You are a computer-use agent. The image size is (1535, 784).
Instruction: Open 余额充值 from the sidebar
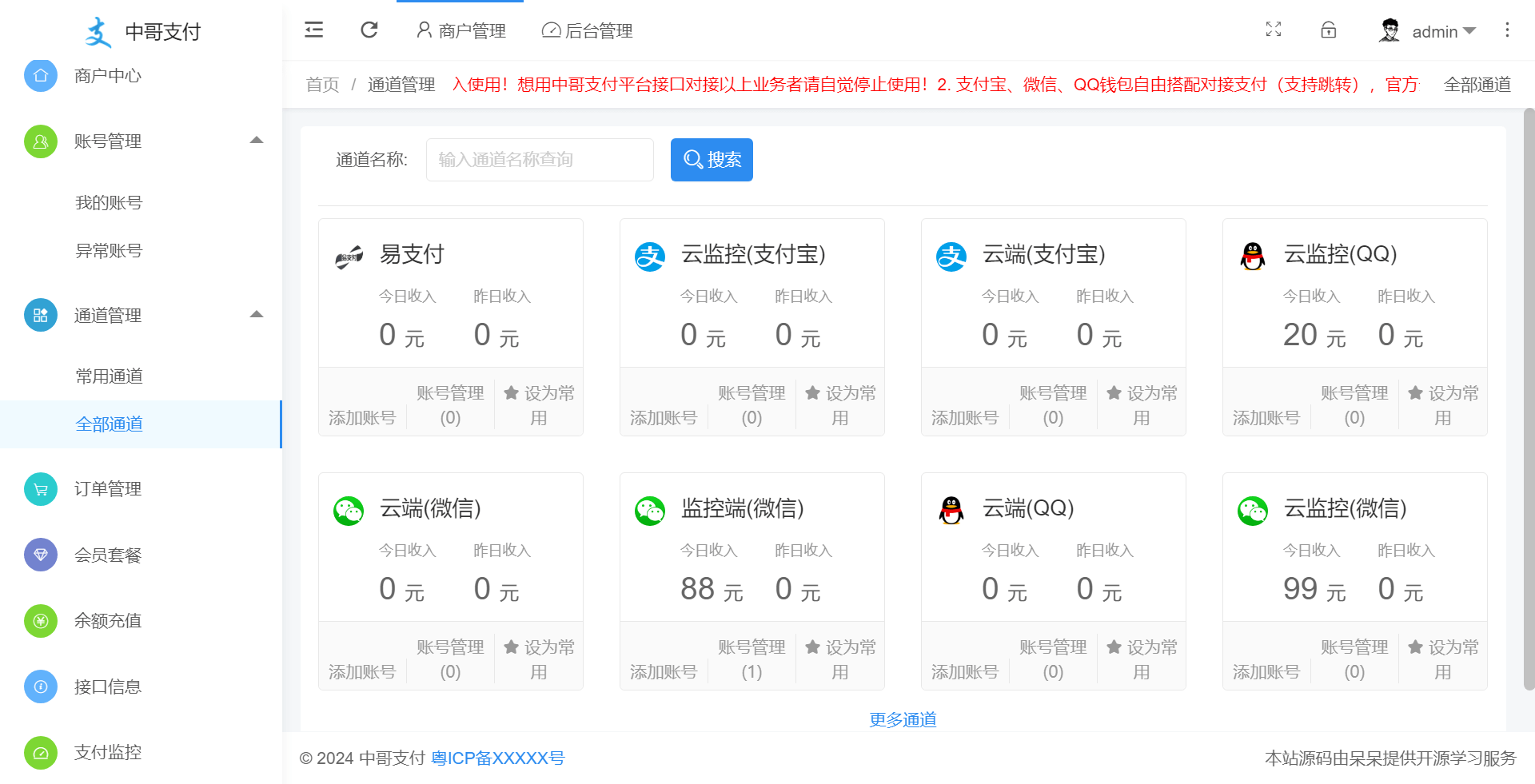[x=107, y=621]
